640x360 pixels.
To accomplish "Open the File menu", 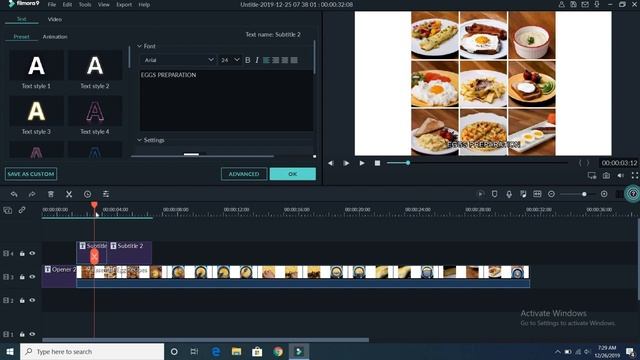I will coord(52,4).
